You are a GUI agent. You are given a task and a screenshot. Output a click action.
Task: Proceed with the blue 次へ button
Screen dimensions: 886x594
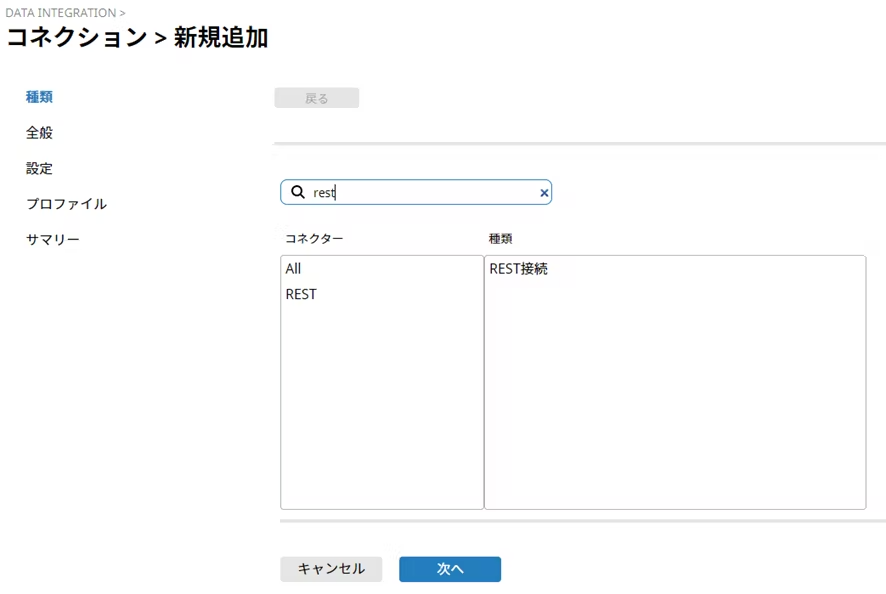[x=449, y=569]
